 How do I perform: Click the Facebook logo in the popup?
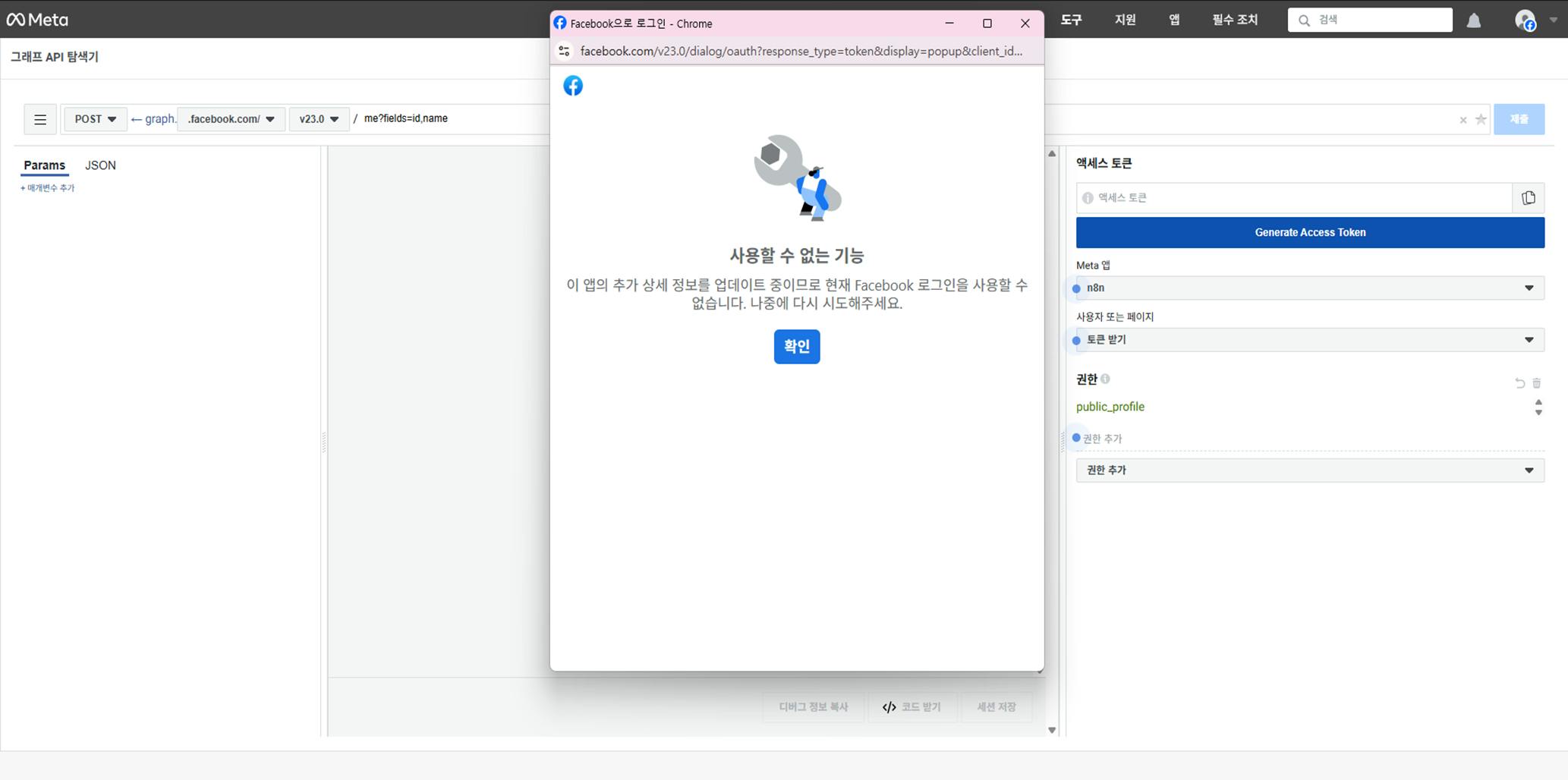tap(573, 86)
